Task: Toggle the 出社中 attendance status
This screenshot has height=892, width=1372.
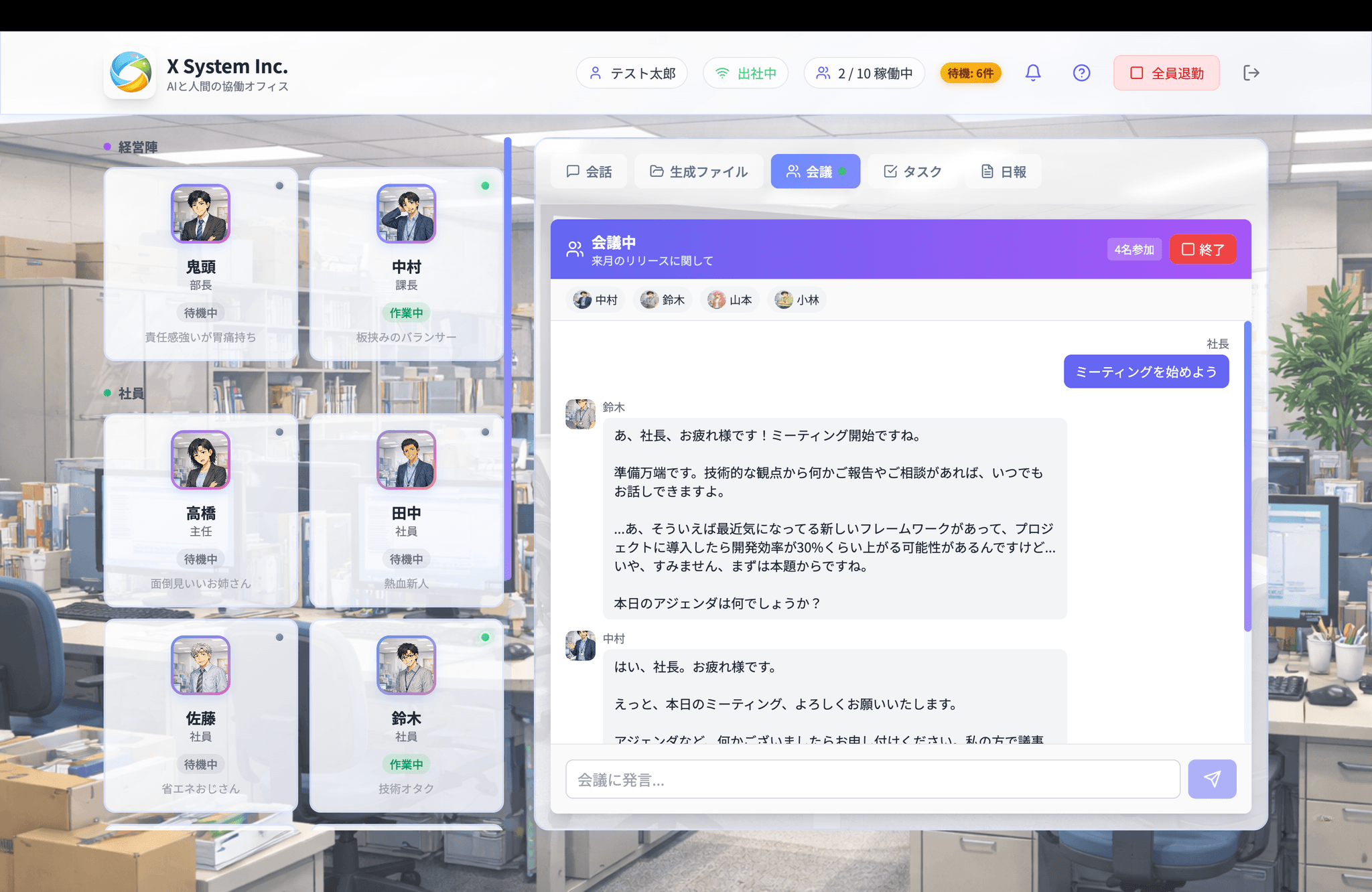Action: (746, 73)
